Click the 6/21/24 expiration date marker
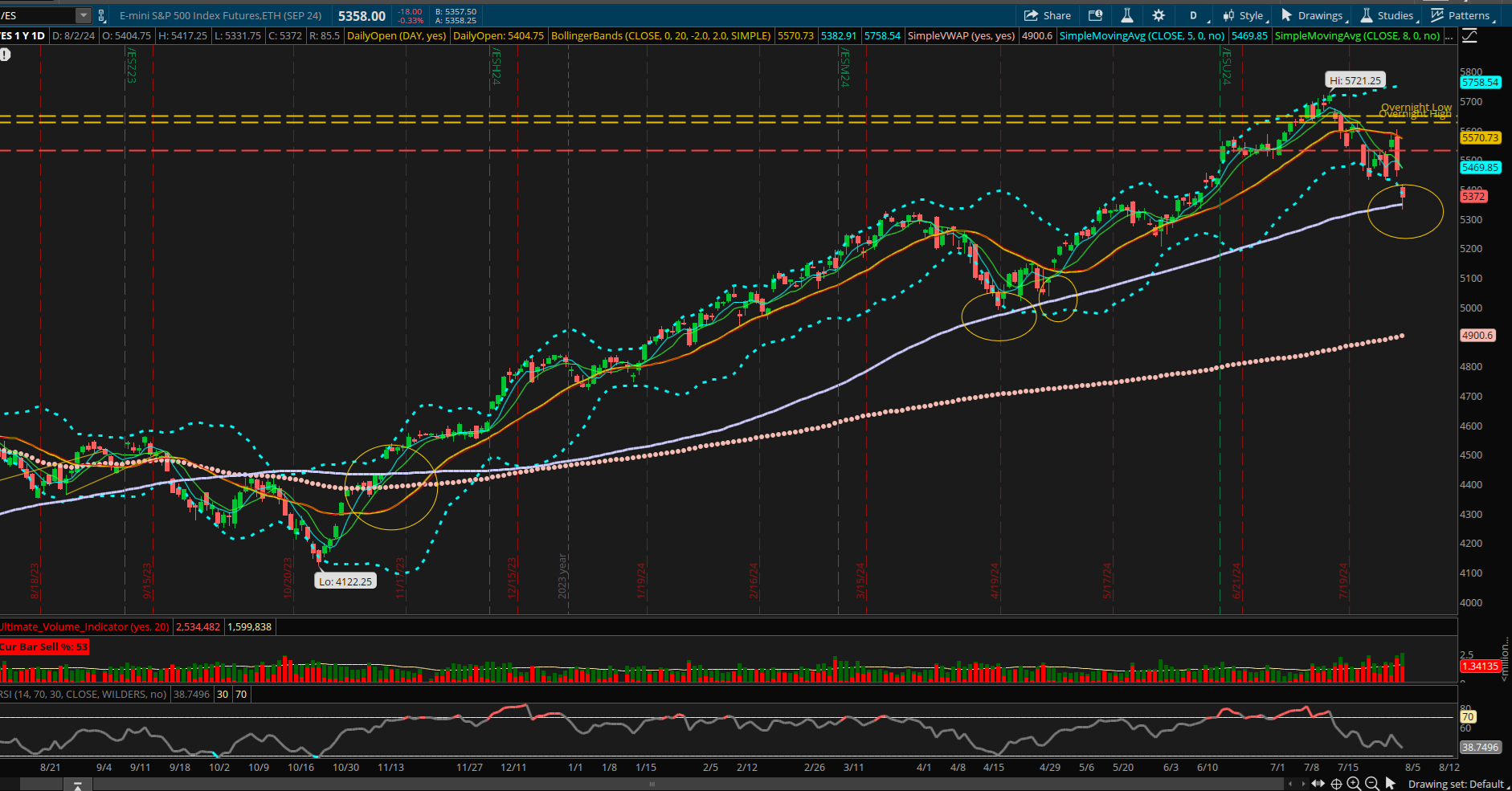1512x791 pixels. 1236,581
